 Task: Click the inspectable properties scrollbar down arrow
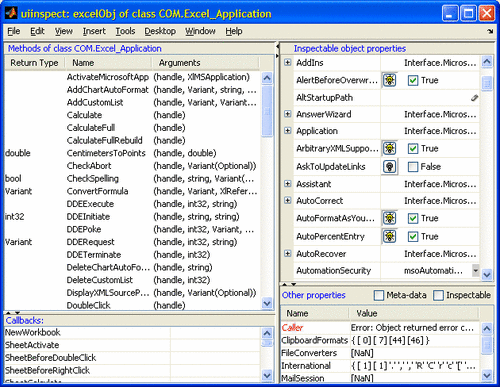(x=487, y=274)
